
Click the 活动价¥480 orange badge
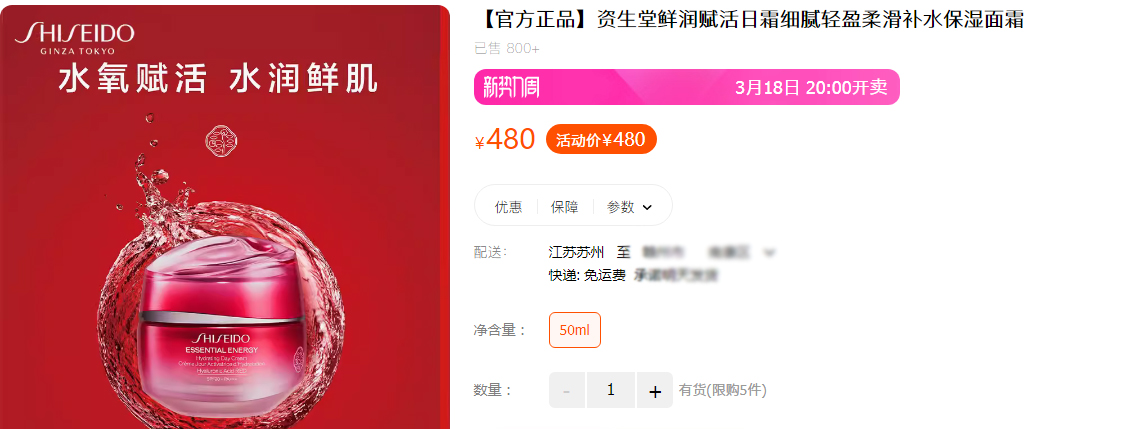click(601, 139)
